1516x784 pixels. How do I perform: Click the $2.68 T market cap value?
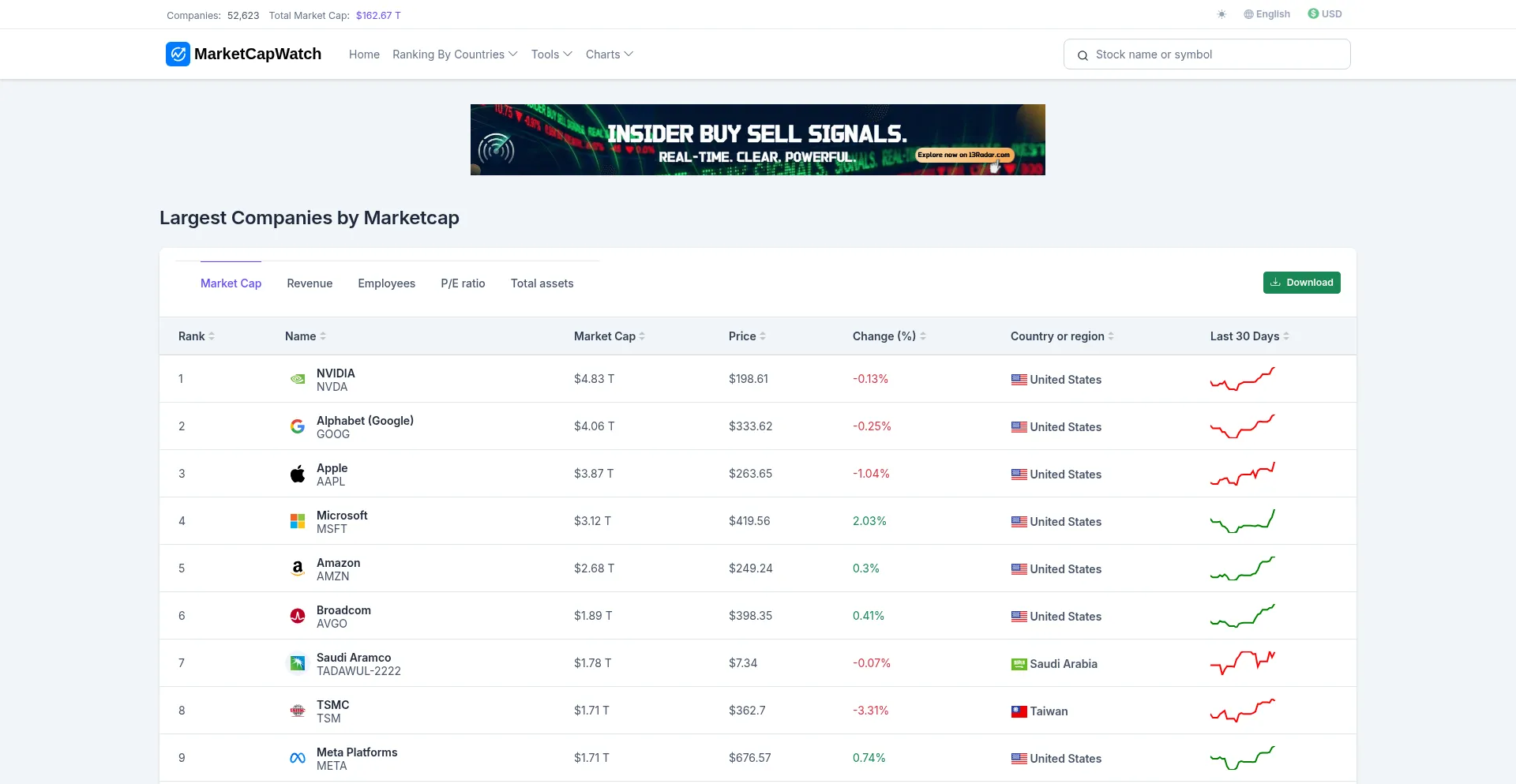[x=594, y=568]
